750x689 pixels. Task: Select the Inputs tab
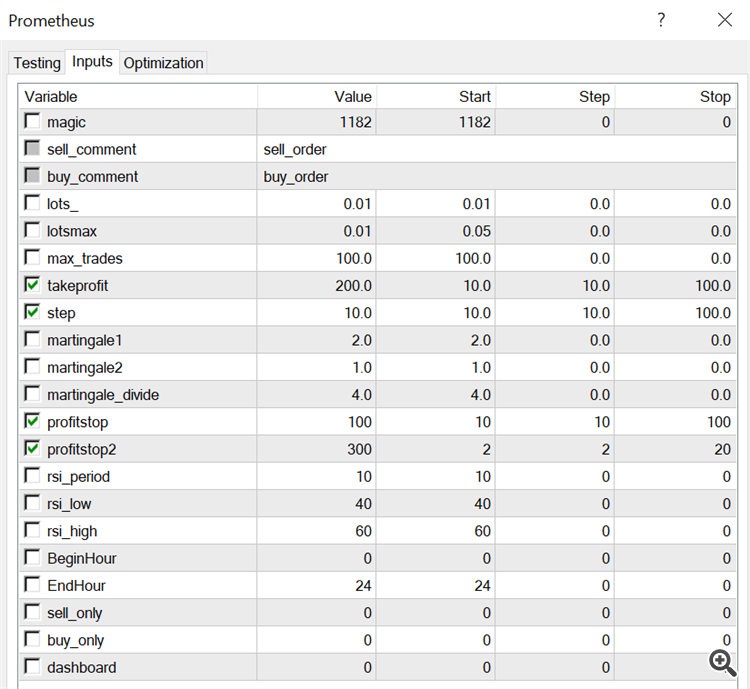92,61
